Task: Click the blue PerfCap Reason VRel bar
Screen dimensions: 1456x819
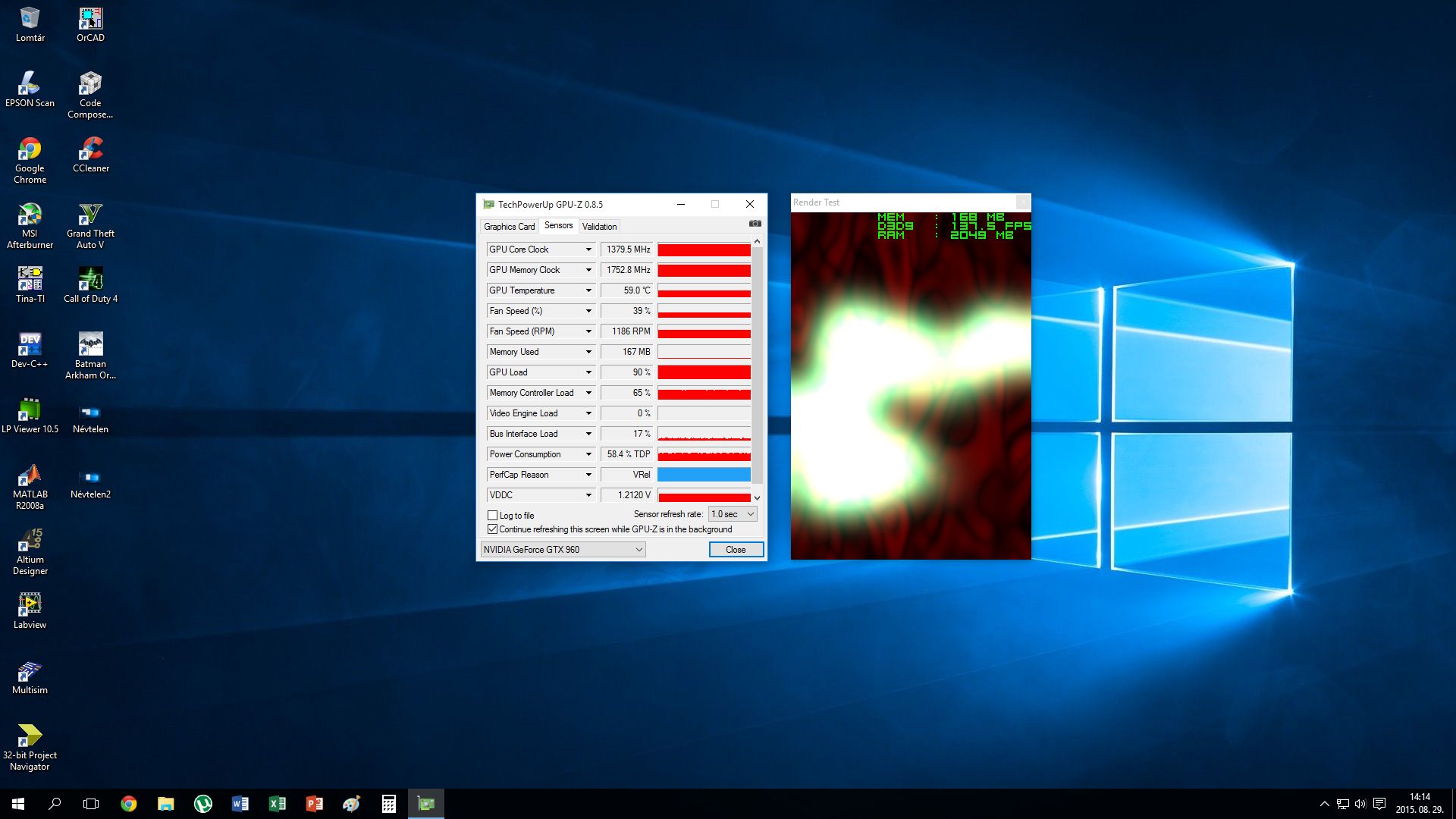Action: click(x=704, y=475)
